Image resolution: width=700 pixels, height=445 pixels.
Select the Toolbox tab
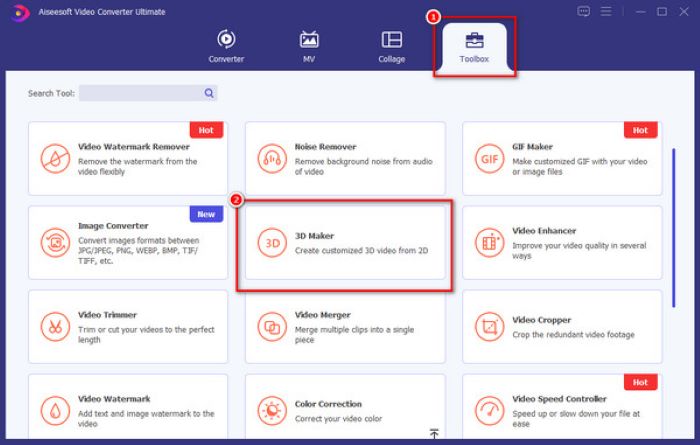point(474,47)
